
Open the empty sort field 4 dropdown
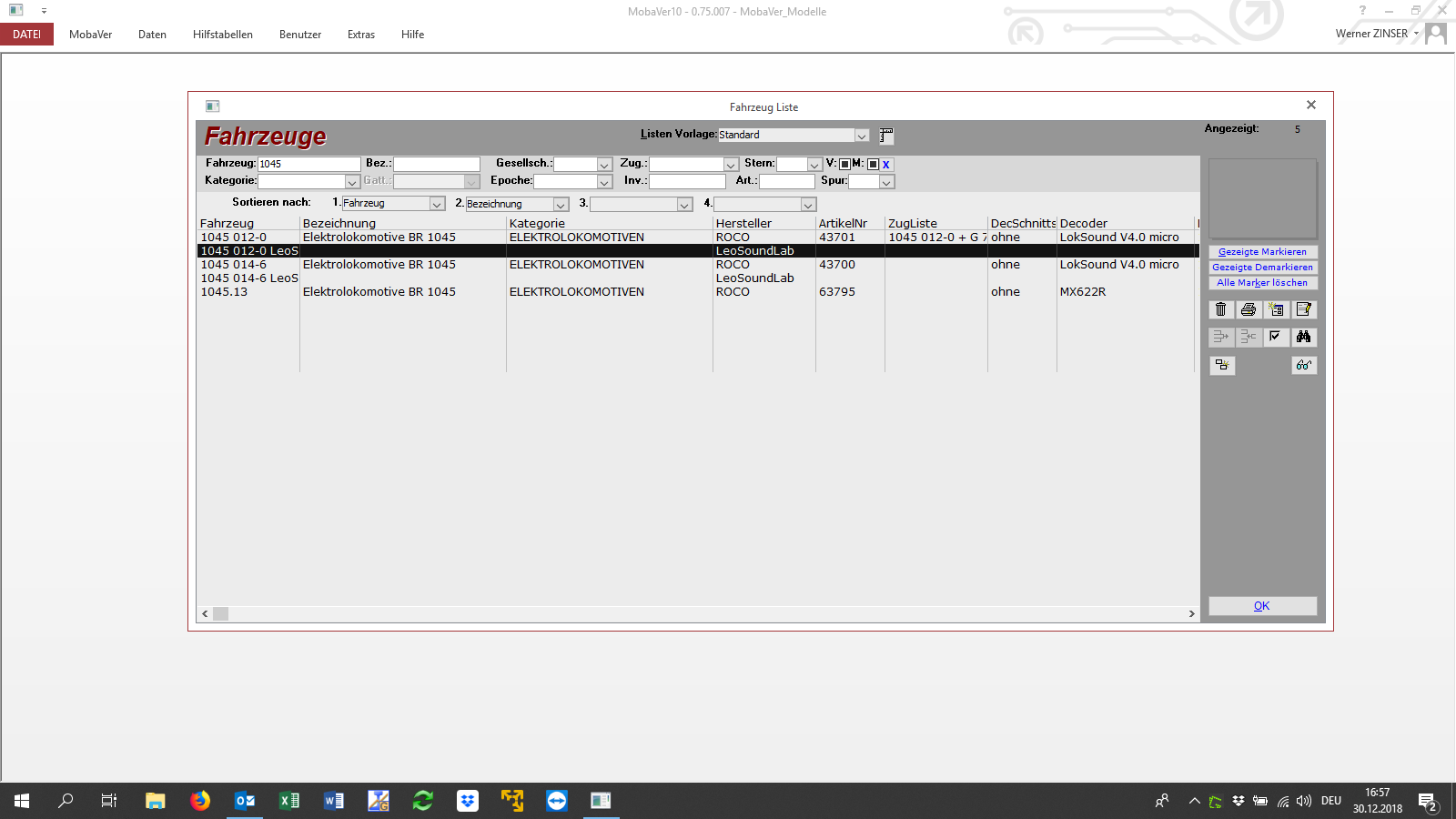808,205
